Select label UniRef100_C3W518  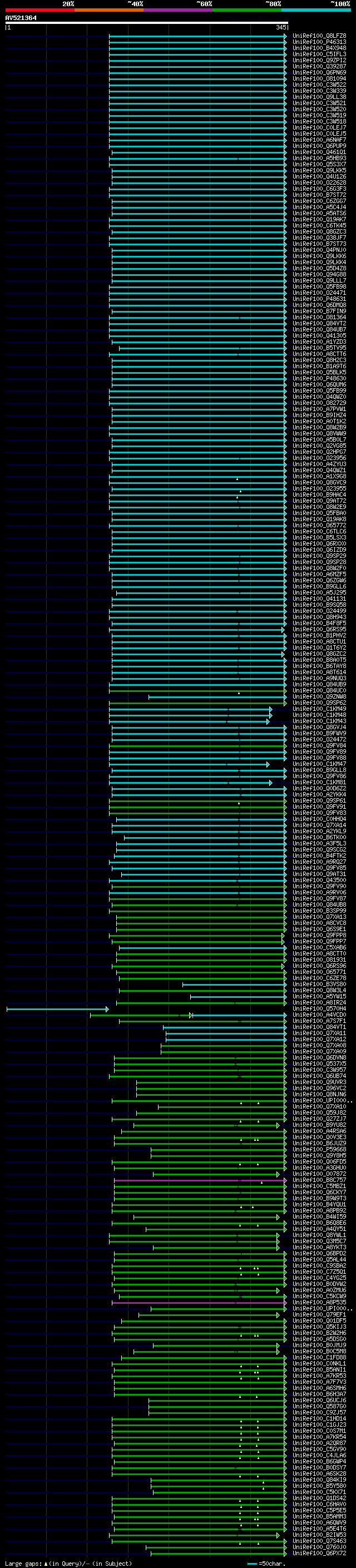click(319, 121)
